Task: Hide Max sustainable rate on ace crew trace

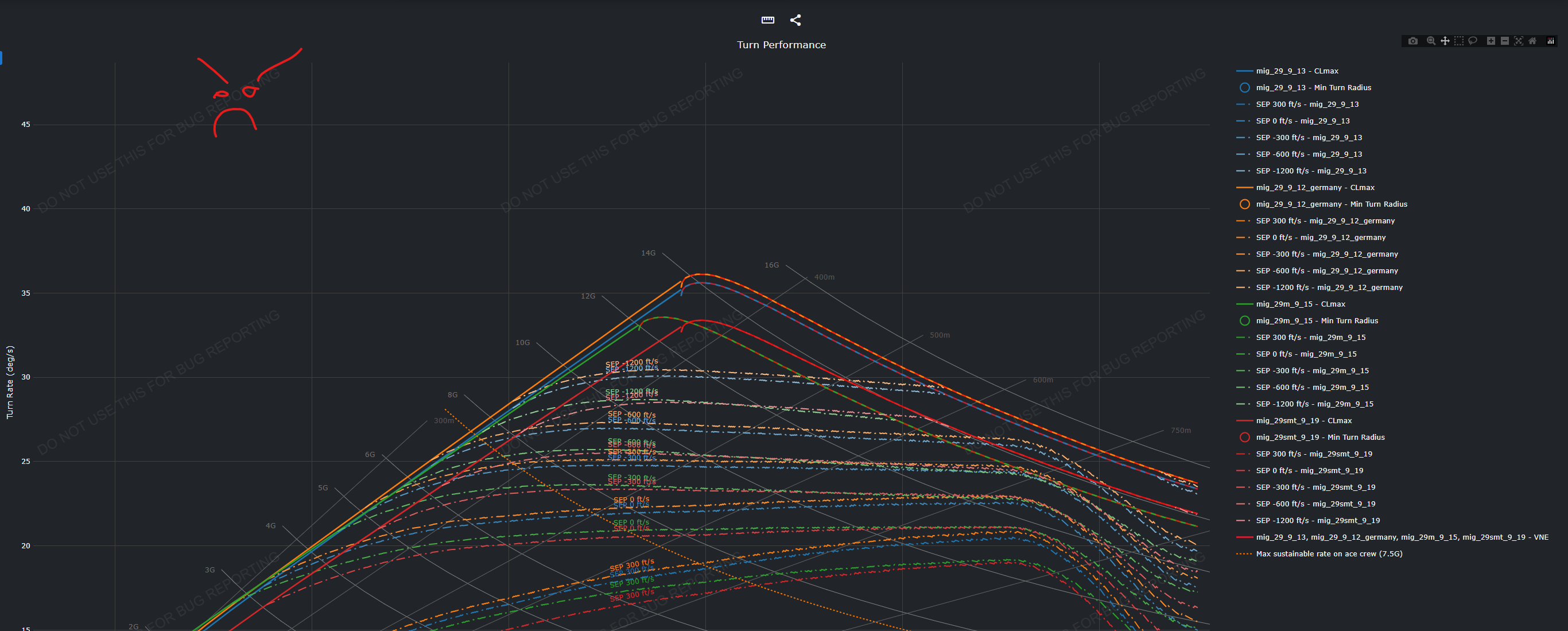Action: tap(1329, 554)
